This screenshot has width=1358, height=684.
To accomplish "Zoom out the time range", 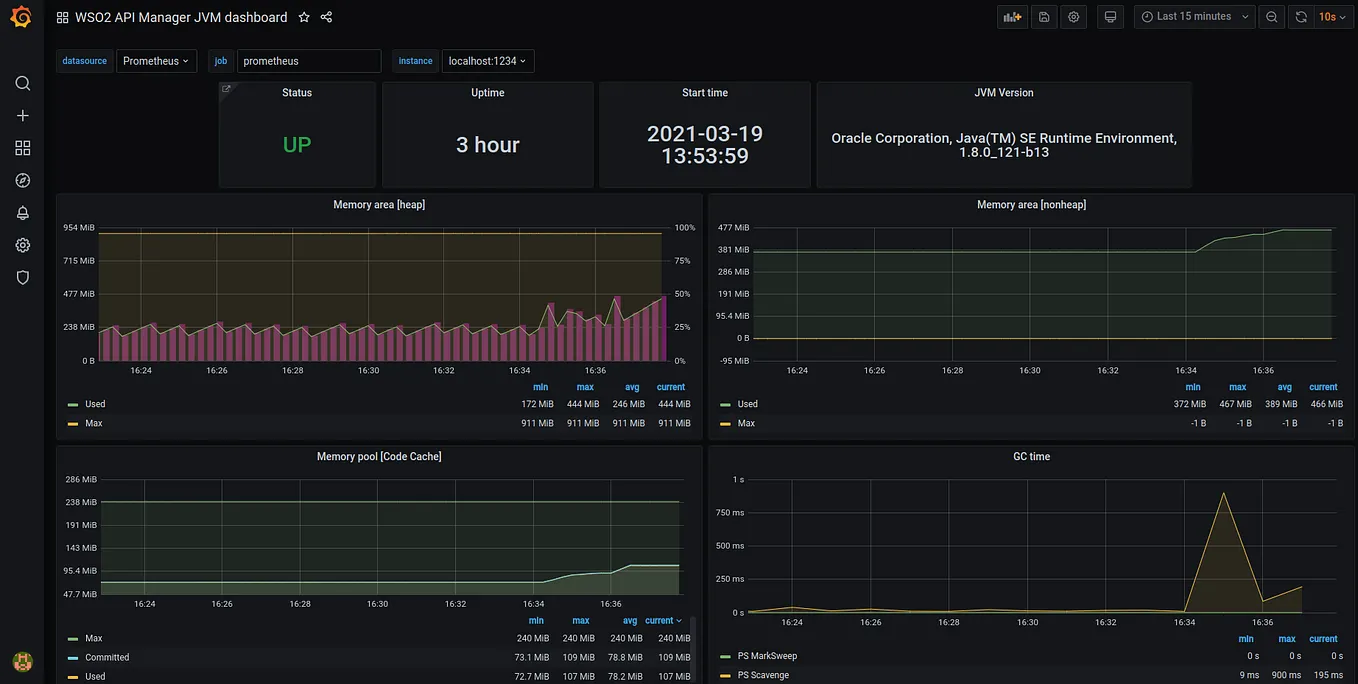I will tap(1272, 17).
